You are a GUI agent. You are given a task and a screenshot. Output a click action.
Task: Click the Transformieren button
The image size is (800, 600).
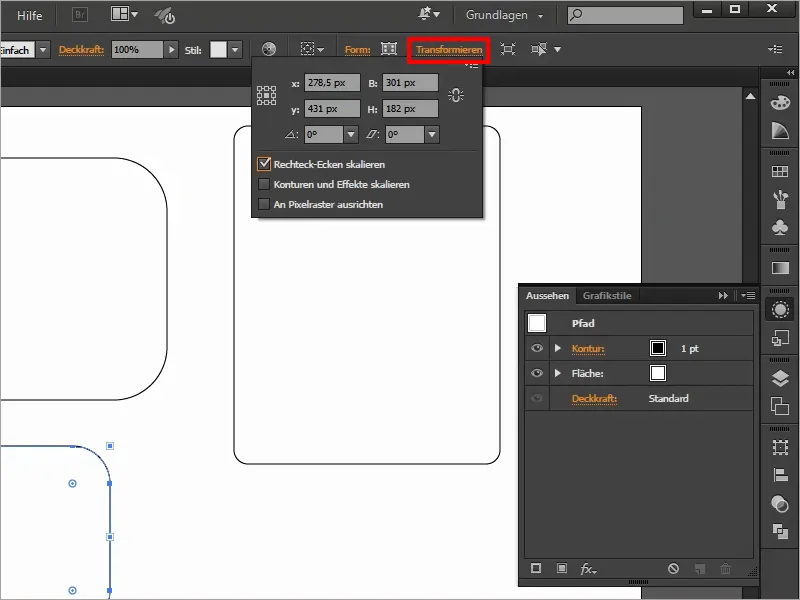coord(447,47)
